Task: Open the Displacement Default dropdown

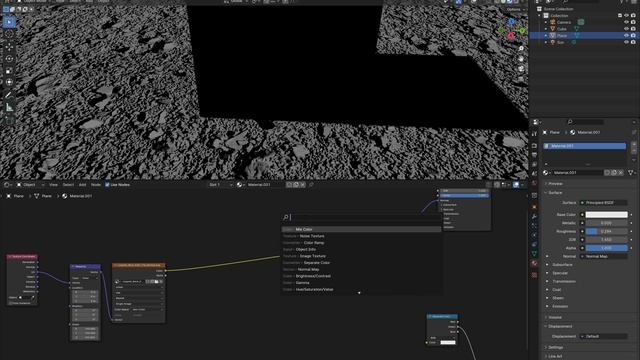Action: tap(604, 336)
